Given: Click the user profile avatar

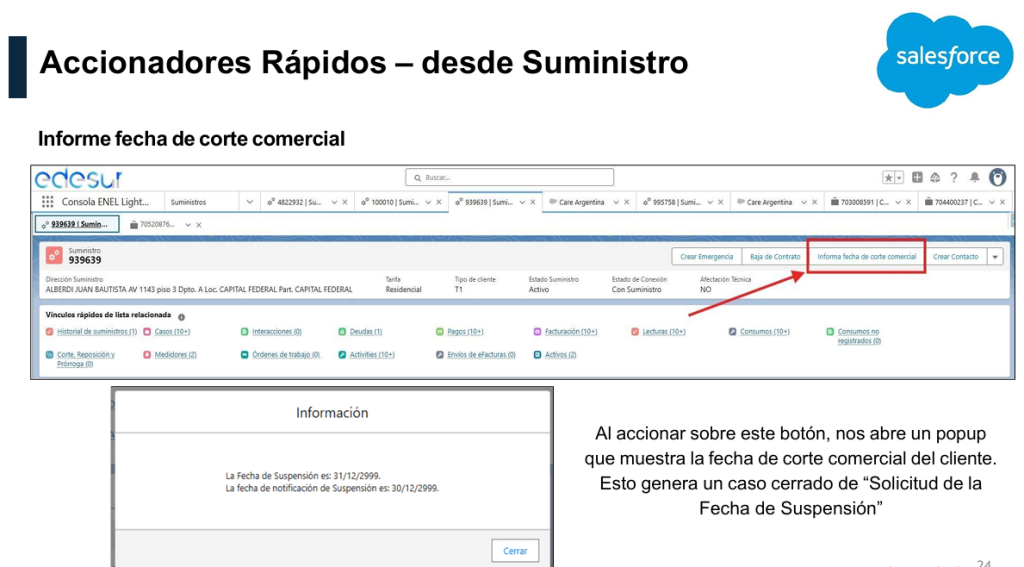Looking at the screenshot, I should tap(997, 178).
